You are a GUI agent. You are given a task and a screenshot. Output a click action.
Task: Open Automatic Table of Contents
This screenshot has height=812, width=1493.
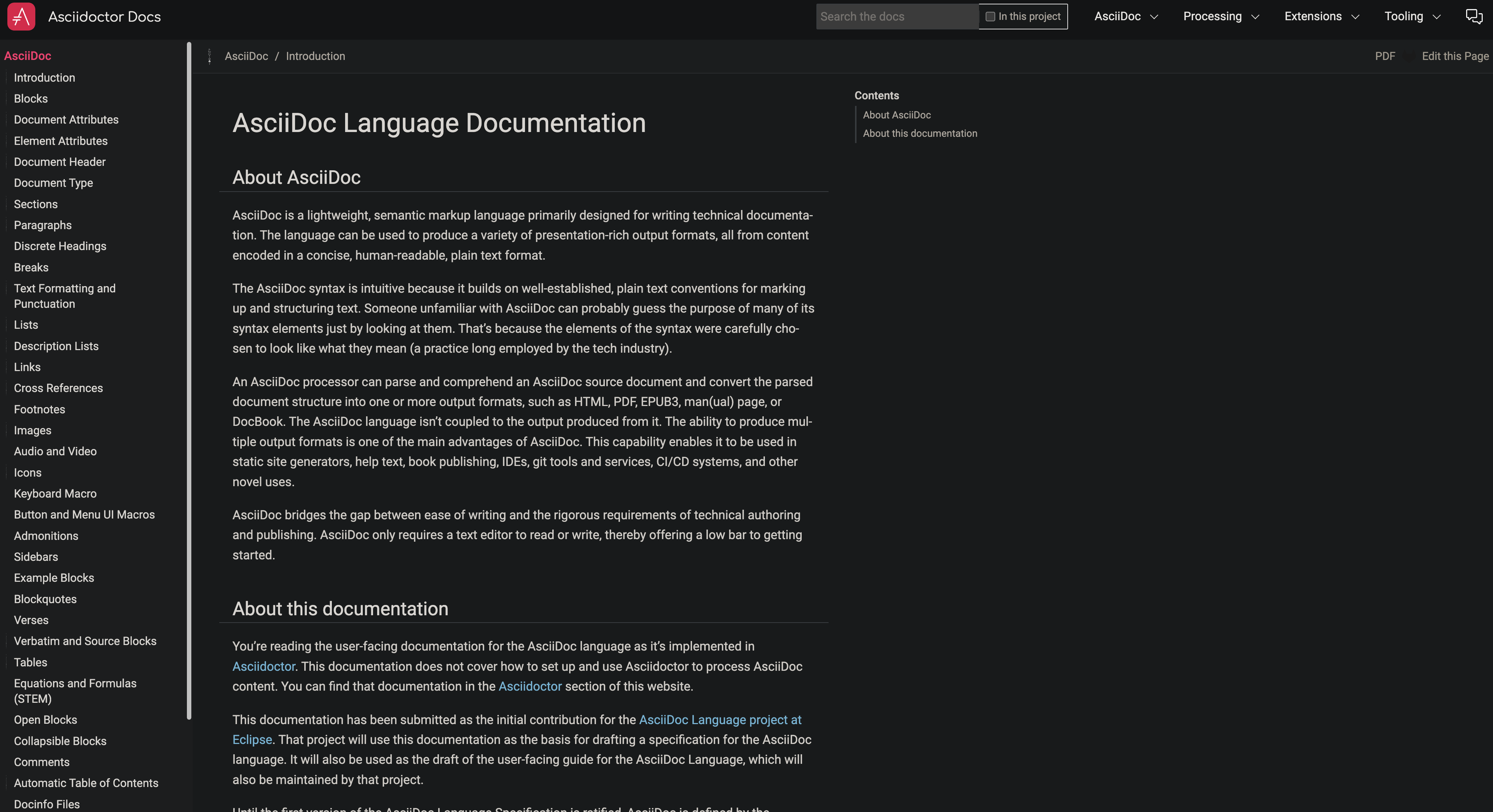point(86,783)
